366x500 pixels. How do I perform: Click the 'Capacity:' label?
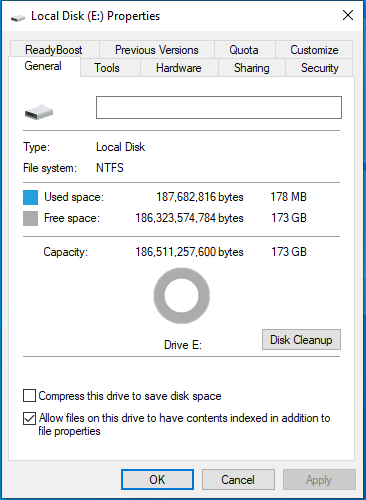(65, 252)
